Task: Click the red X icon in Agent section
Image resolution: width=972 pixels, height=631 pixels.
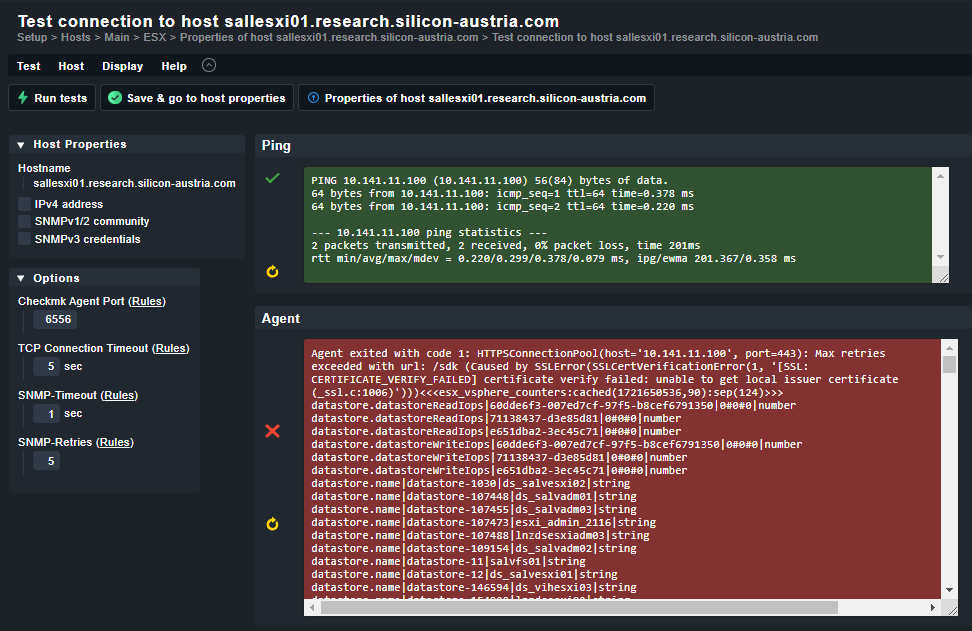Action: [271, 432]
